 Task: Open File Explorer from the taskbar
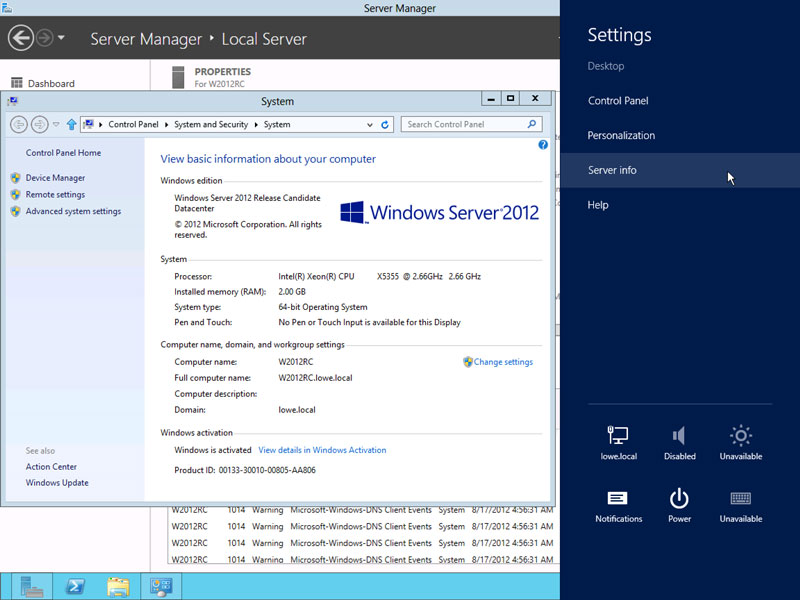118,586
